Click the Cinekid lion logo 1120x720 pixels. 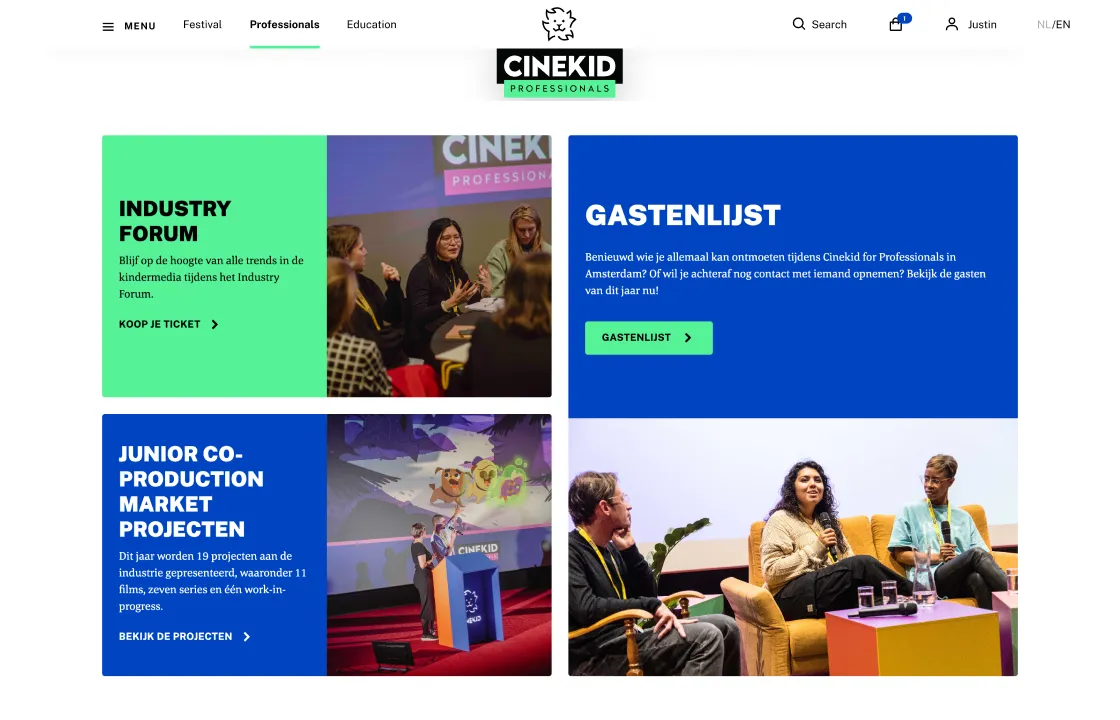click(x=559, y=24)
